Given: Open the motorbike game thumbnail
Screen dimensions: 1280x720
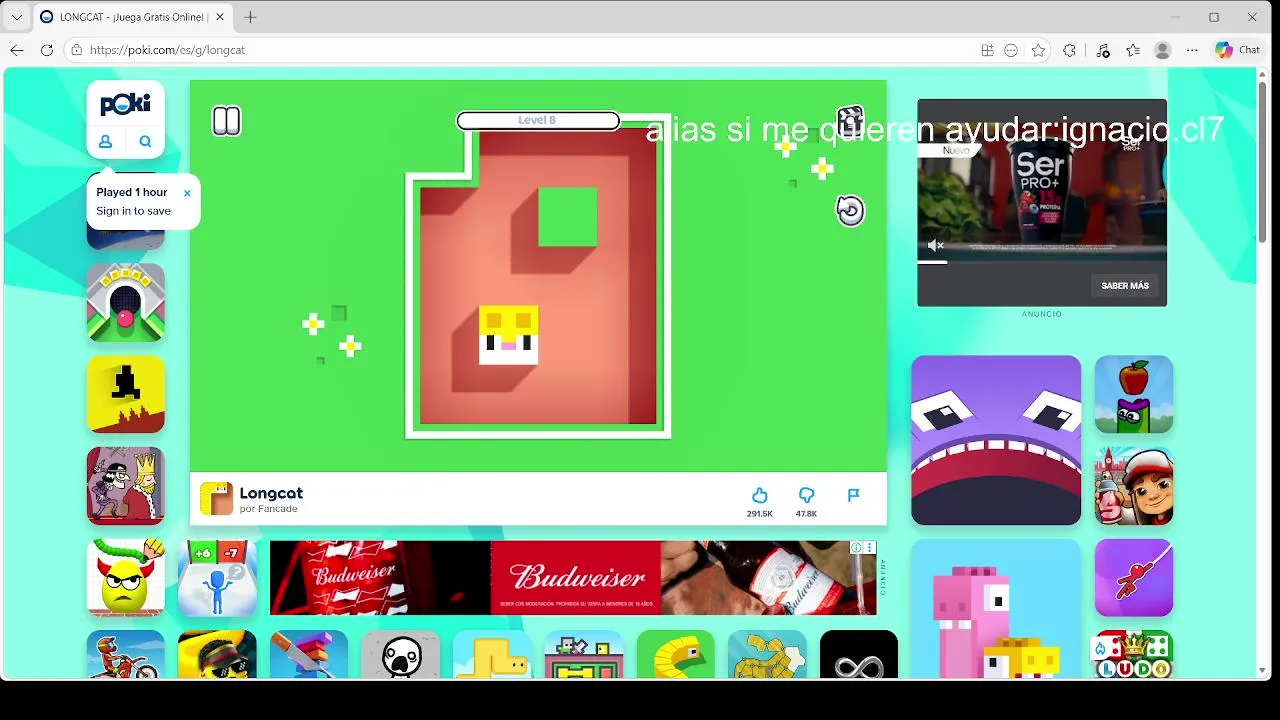Looking at the screenshot, I should (x=126, y=656).
